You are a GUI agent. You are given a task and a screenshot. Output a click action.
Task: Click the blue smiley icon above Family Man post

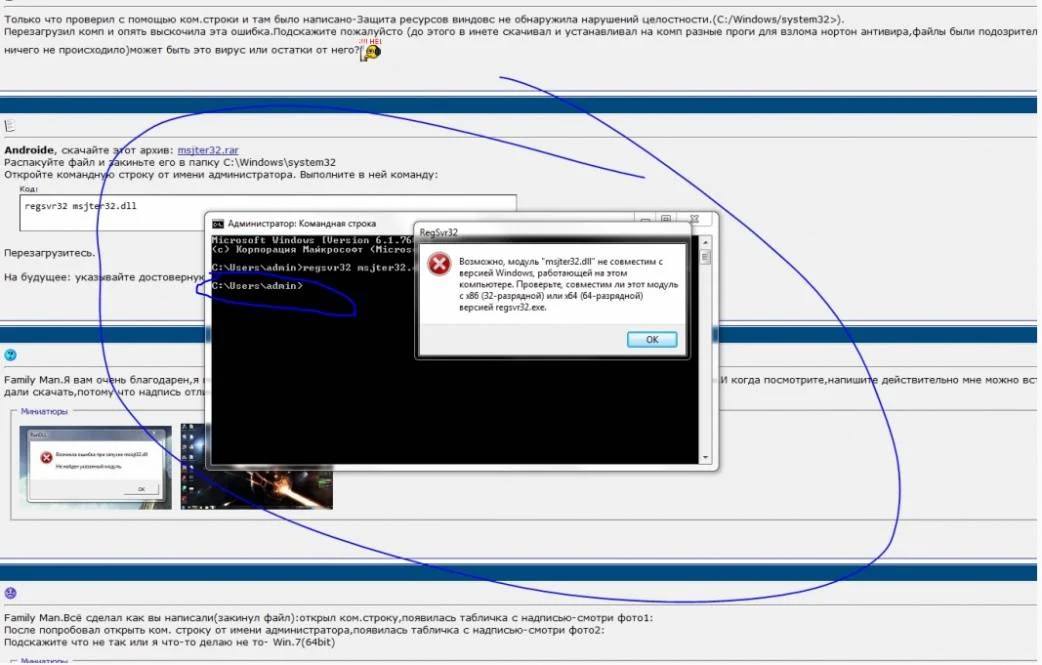point(10,355)
